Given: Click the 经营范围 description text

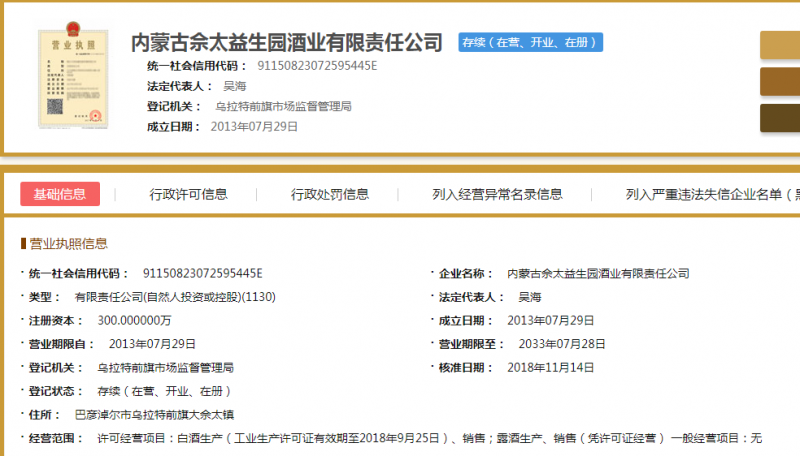Looking at the screenshot, I should (430, 438).
